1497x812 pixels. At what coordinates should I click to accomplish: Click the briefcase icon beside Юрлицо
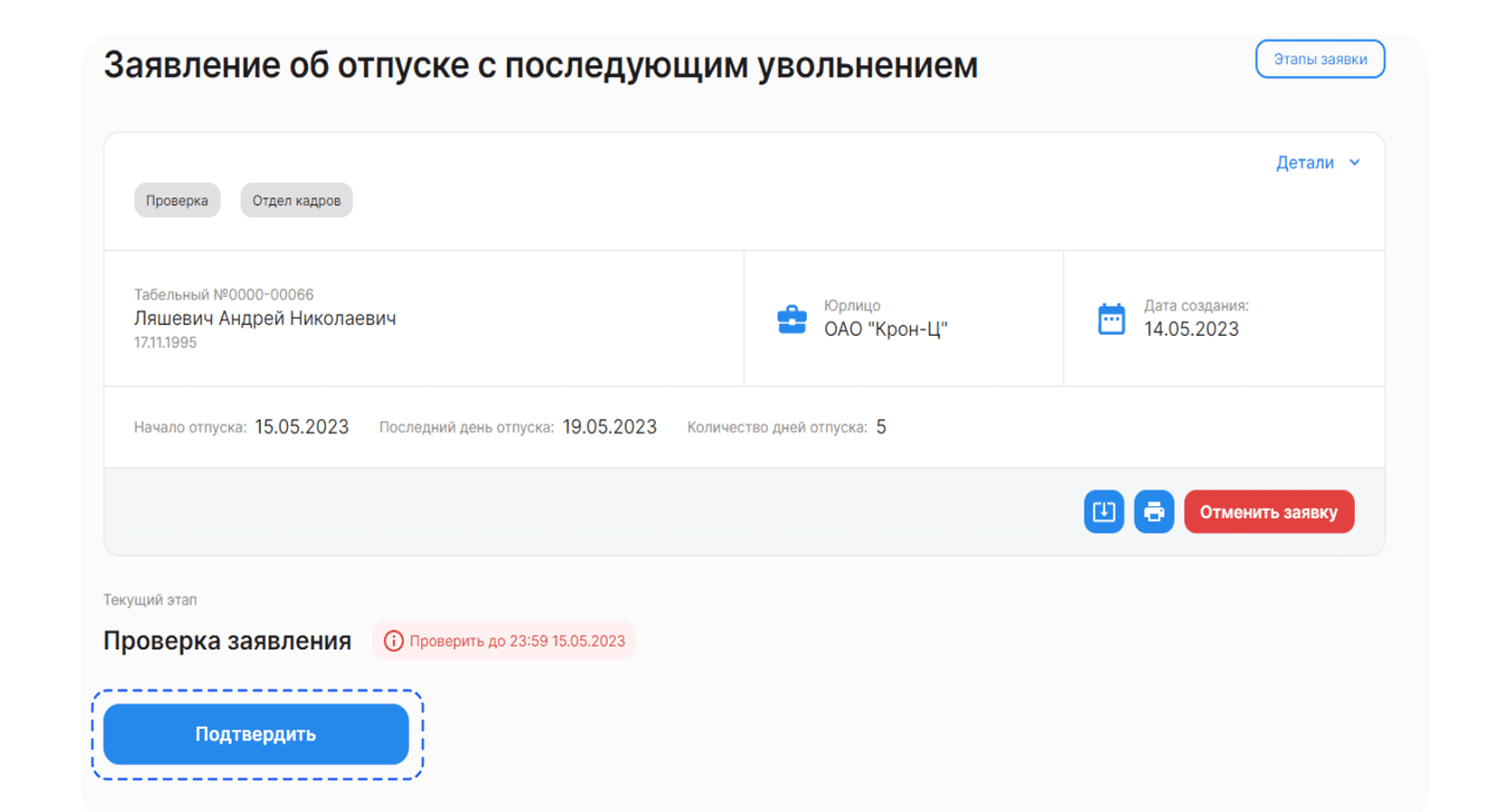pos(792,320)
